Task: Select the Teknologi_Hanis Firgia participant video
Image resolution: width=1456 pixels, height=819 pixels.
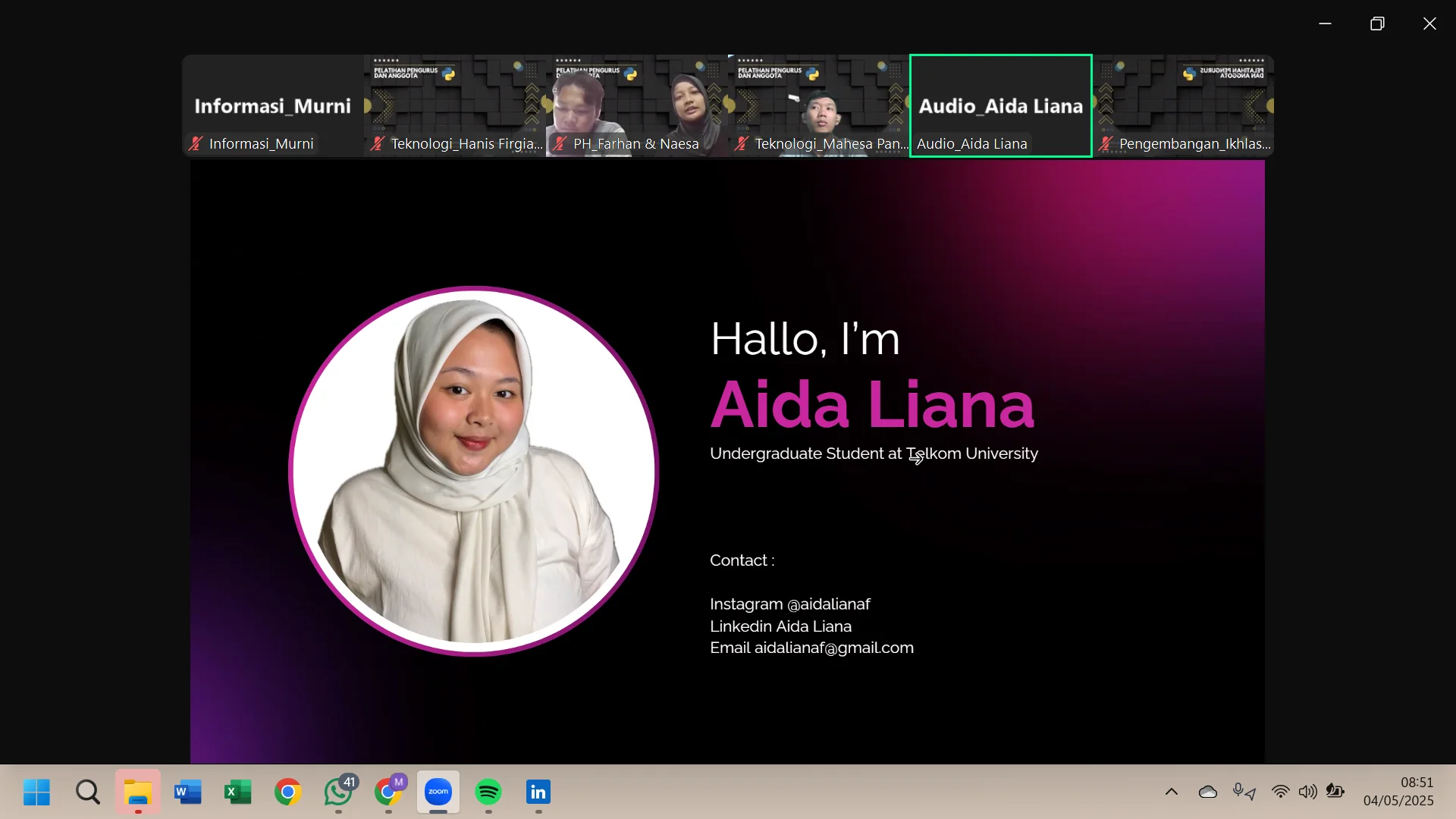Action: [x=455, y=106]
